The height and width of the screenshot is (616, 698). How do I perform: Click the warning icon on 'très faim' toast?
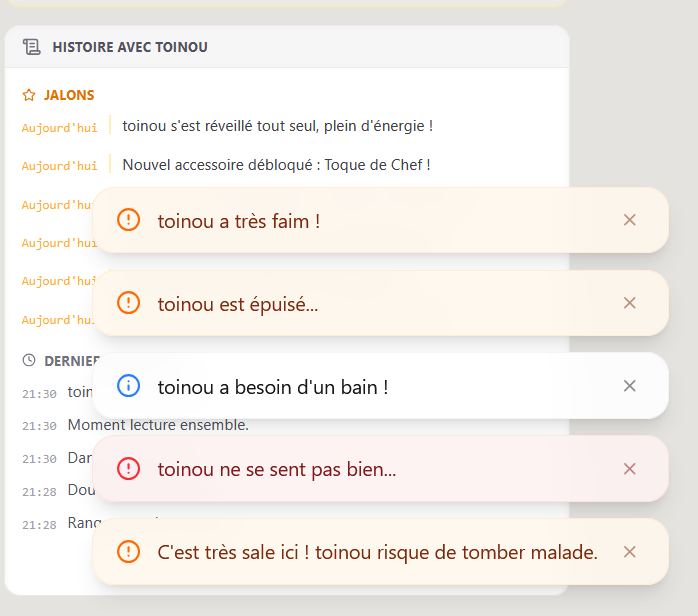pyautogui.click(x=129, y=220)
